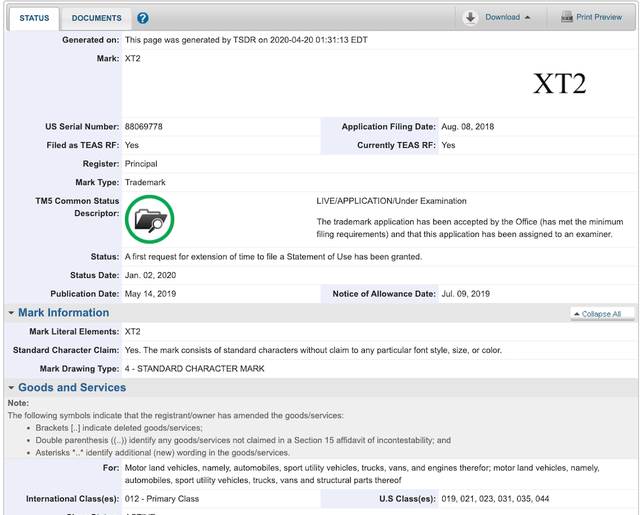Click the TM5 status folder magnifier icon

click(x=149, y=219)
